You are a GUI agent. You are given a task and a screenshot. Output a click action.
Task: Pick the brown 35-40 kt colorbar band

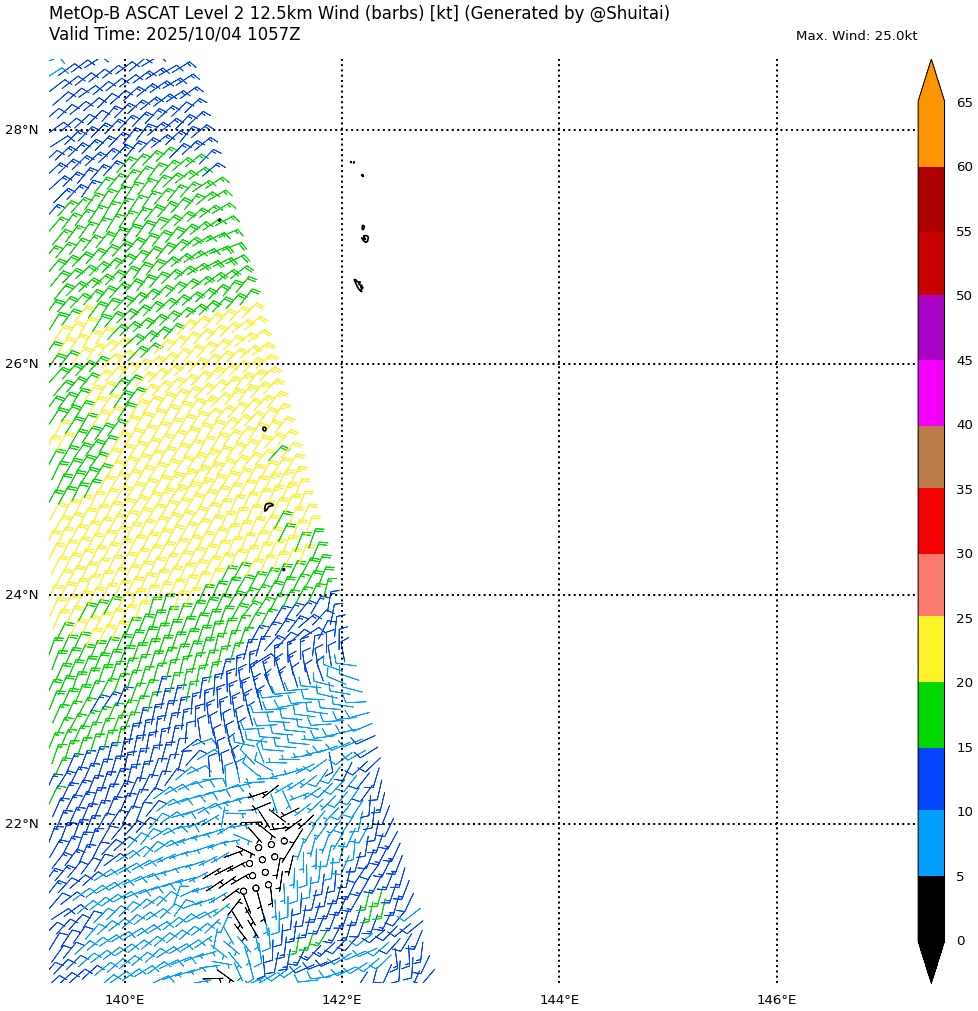[x=931, y=457]
